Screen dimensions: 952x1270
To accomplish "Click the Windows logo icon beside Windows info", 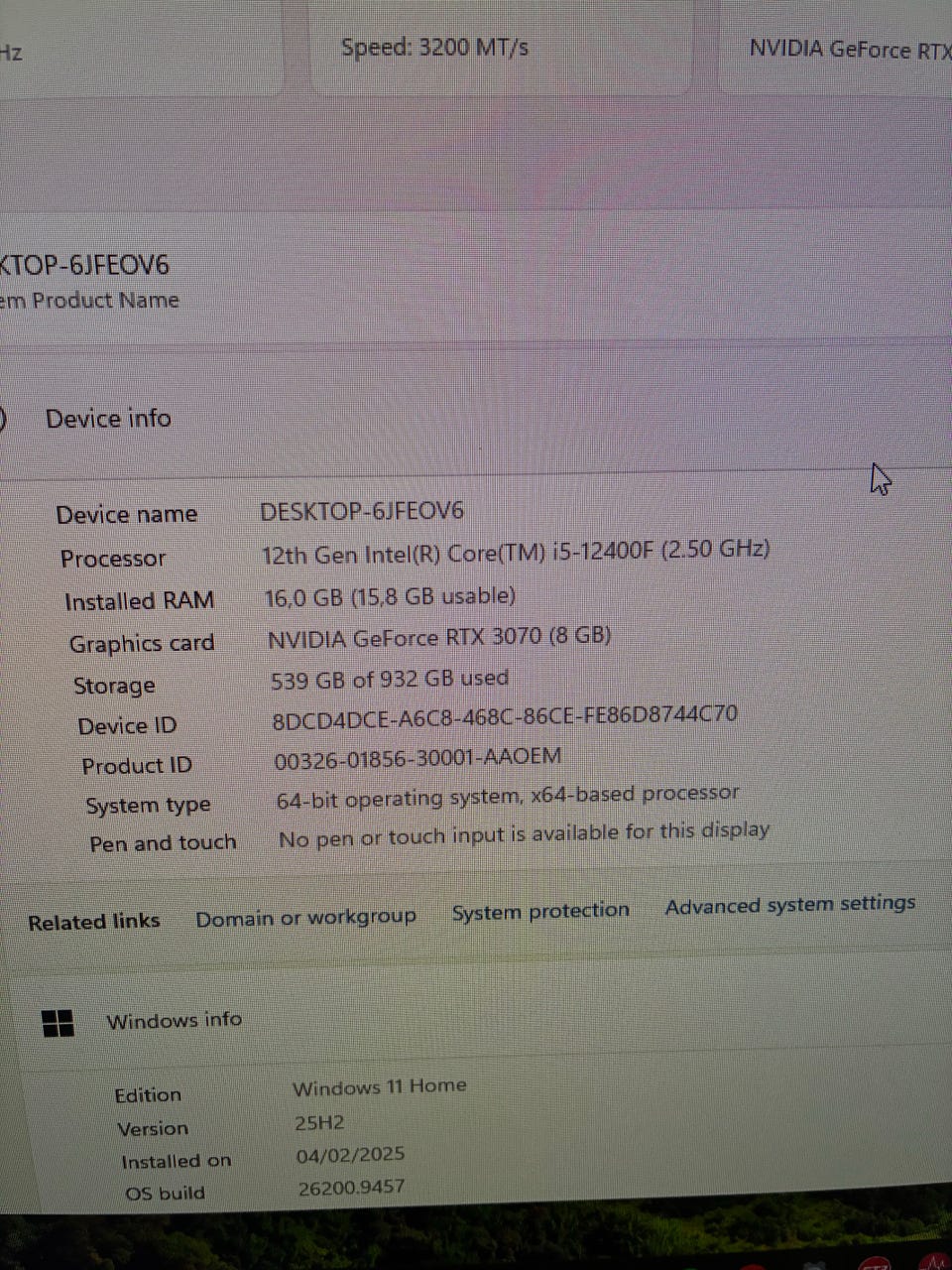I will pos(59,1023).
